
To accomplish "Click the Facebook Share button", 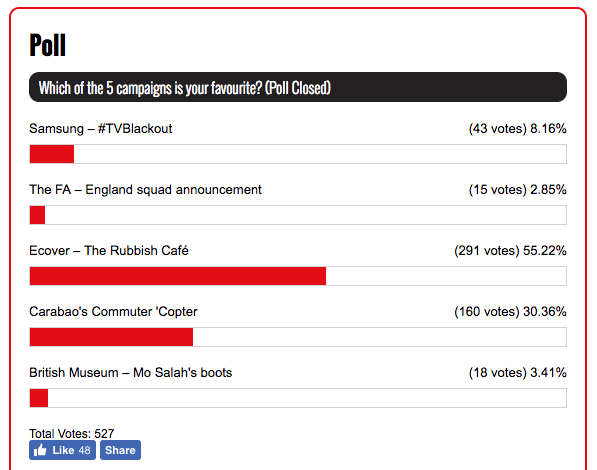I will (120, 450).
